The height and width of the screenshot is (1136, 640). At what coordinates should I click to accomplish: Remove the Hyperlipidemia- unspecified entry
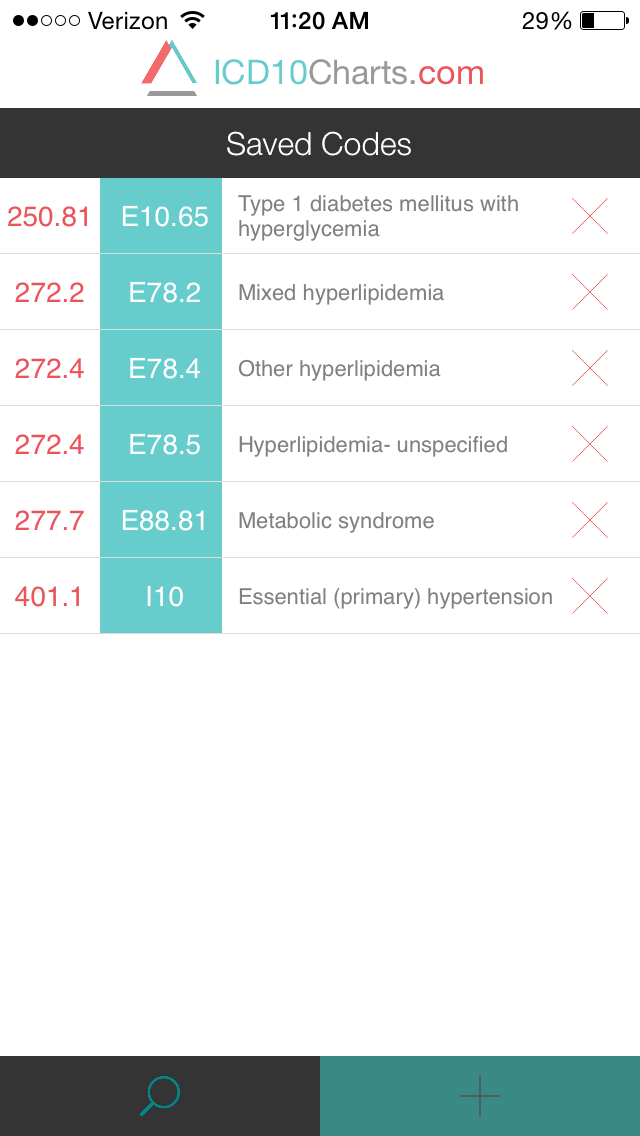click(x=589, y=443)
